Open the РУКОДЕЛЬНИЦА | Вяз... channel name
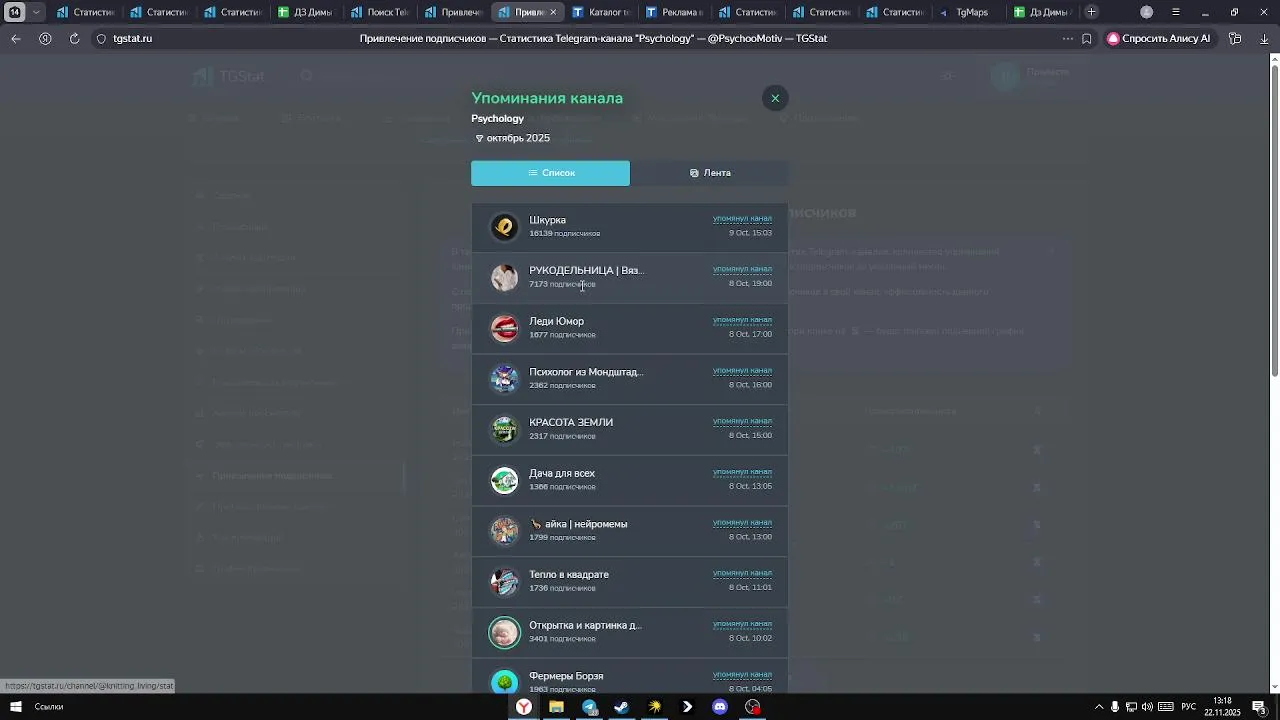 click(586, 270)
